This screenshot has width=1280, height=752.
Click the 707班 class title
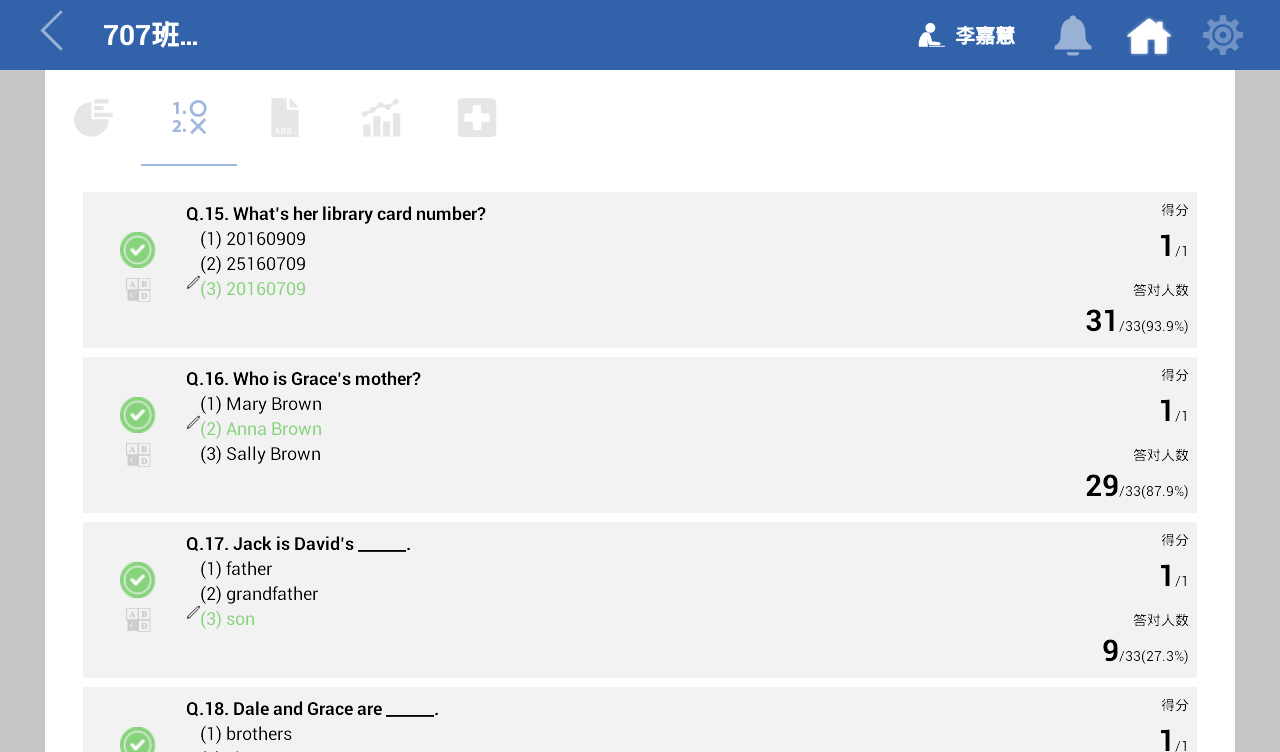(x=150, y=35)
